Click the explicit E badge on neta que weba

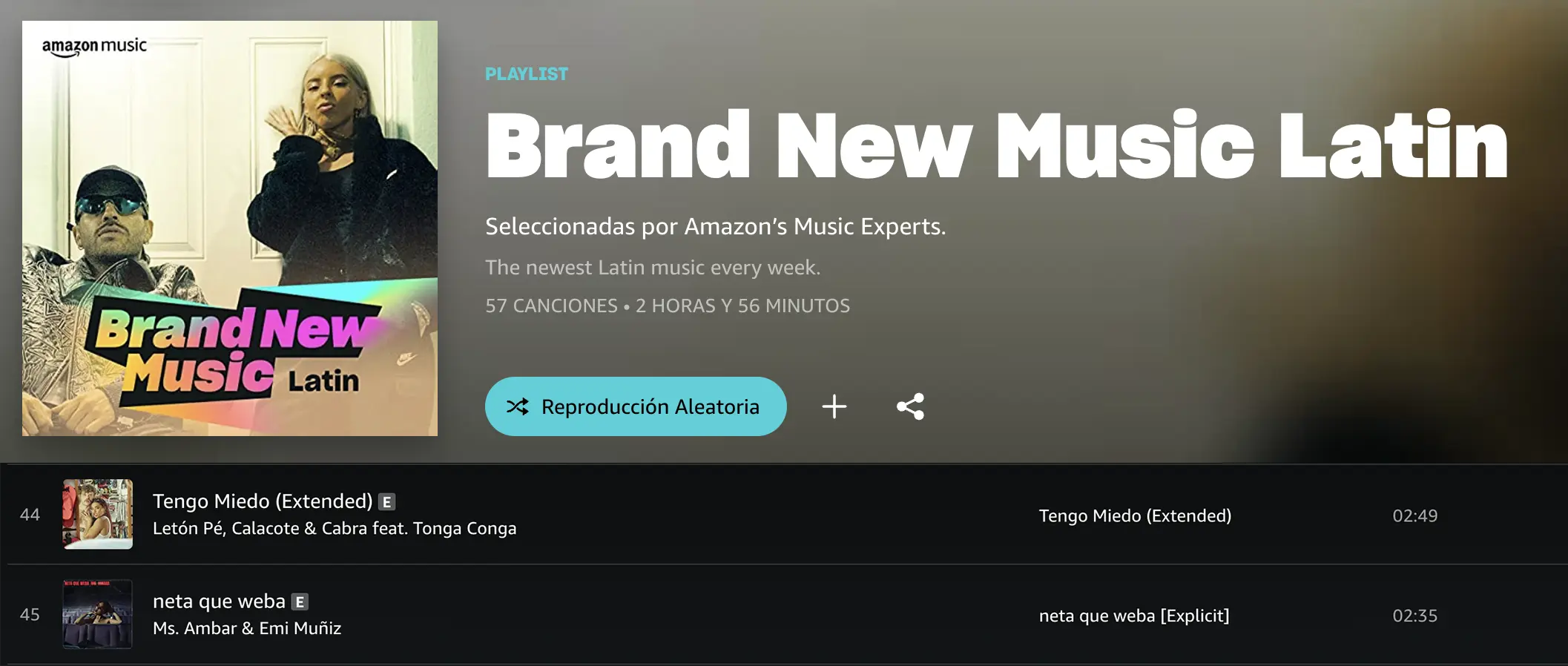click(300, 601)
